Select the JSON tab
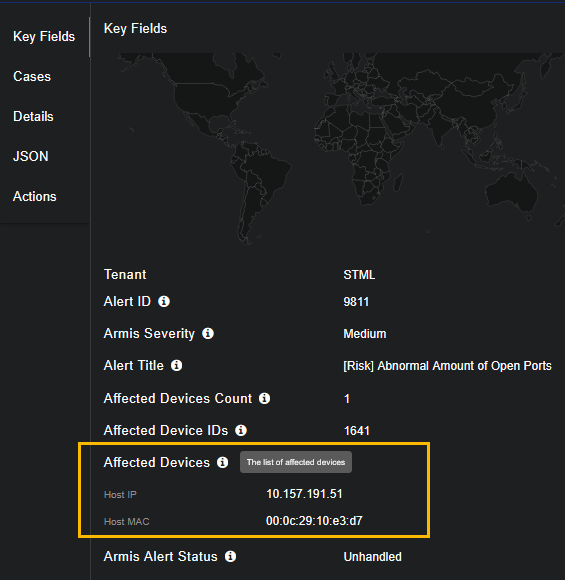 coord(31,156)
